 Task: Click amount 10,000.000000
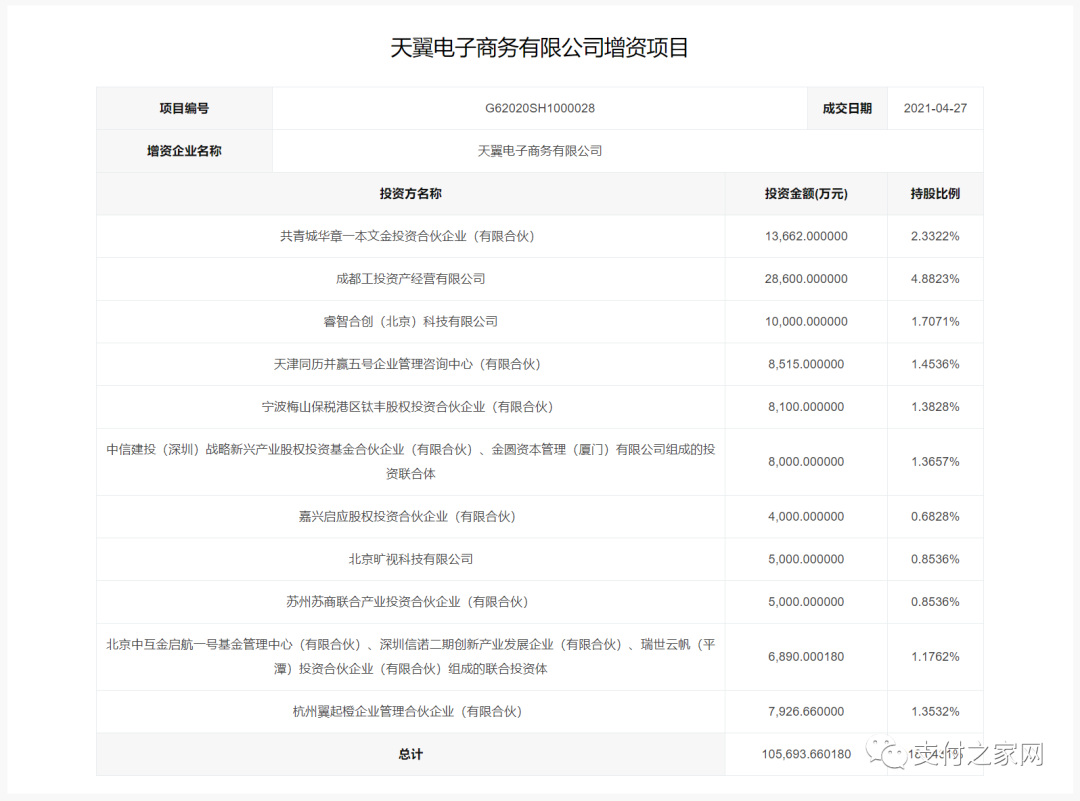806,322
